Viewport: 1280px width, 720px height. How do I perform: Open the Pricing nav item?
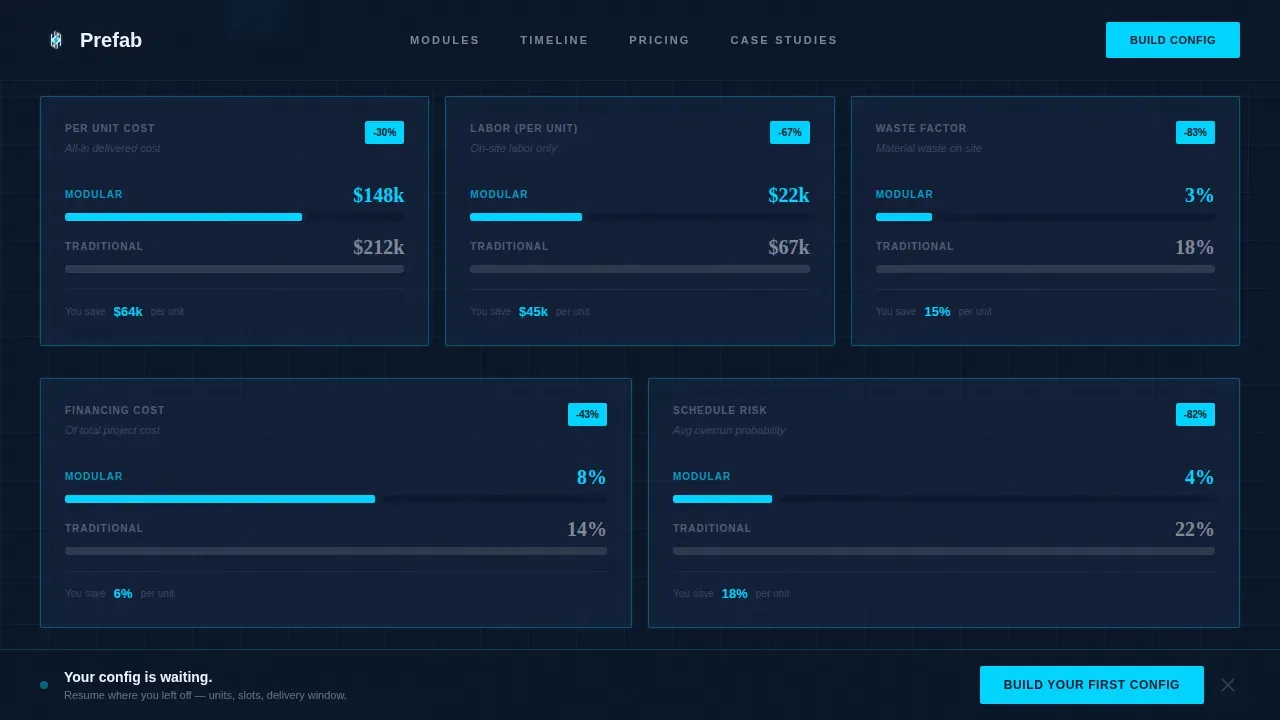659,40
